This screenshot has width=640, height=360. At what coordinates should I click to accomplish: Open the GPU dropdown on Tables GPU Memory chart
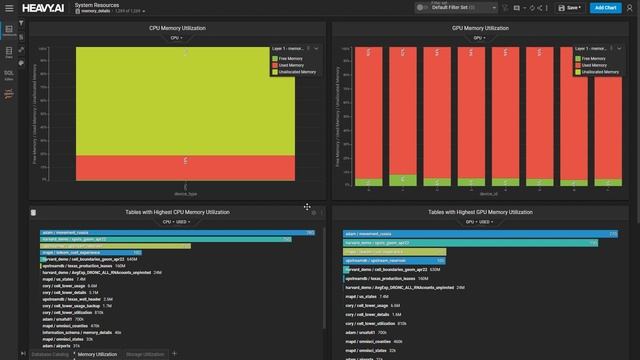click(471, 222)
